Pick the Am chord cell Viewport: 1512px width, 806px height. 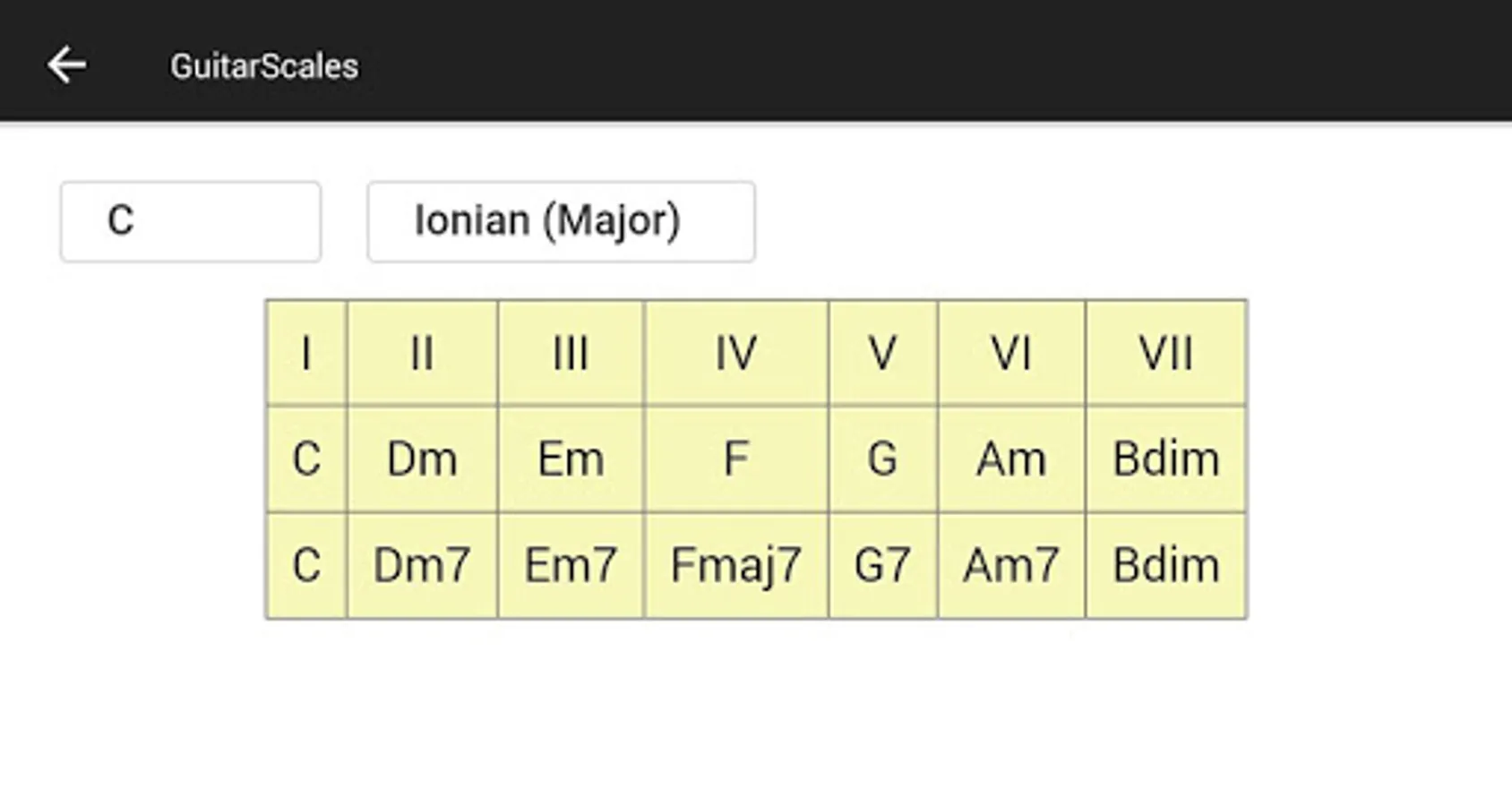click(x=1011, y=459)
